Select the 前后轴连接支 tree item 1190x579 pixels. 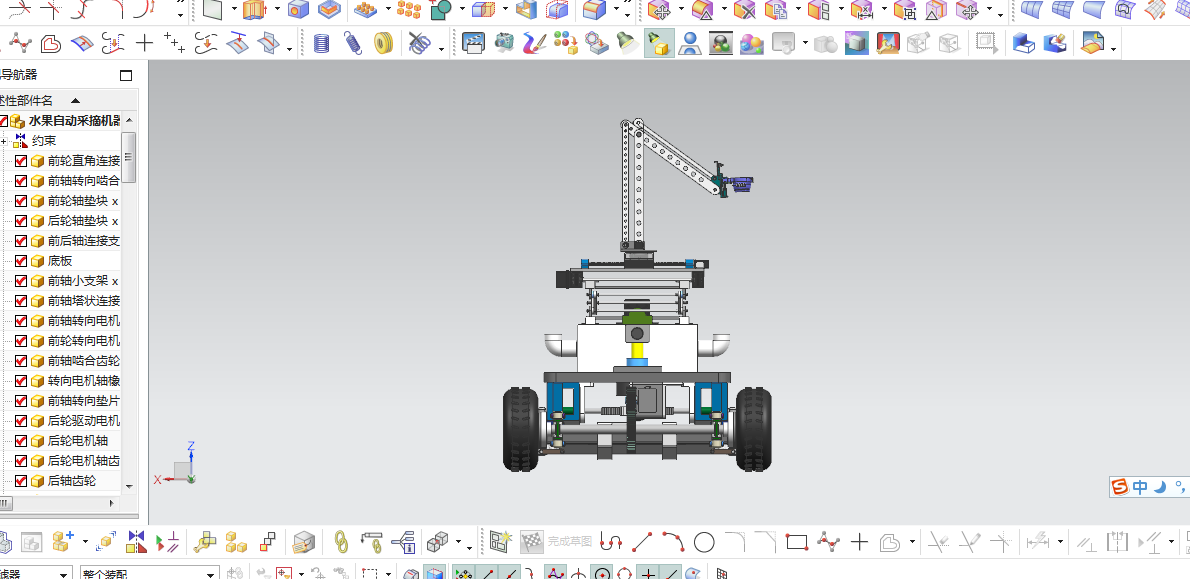[83, 241]
